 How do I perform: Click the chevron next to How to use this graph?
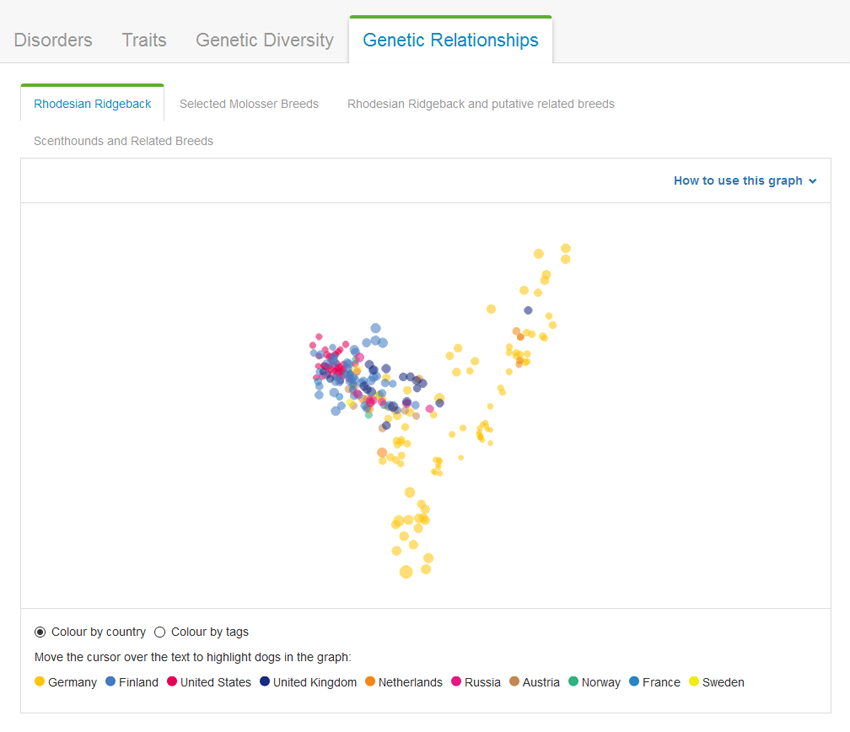click(813, 181)
